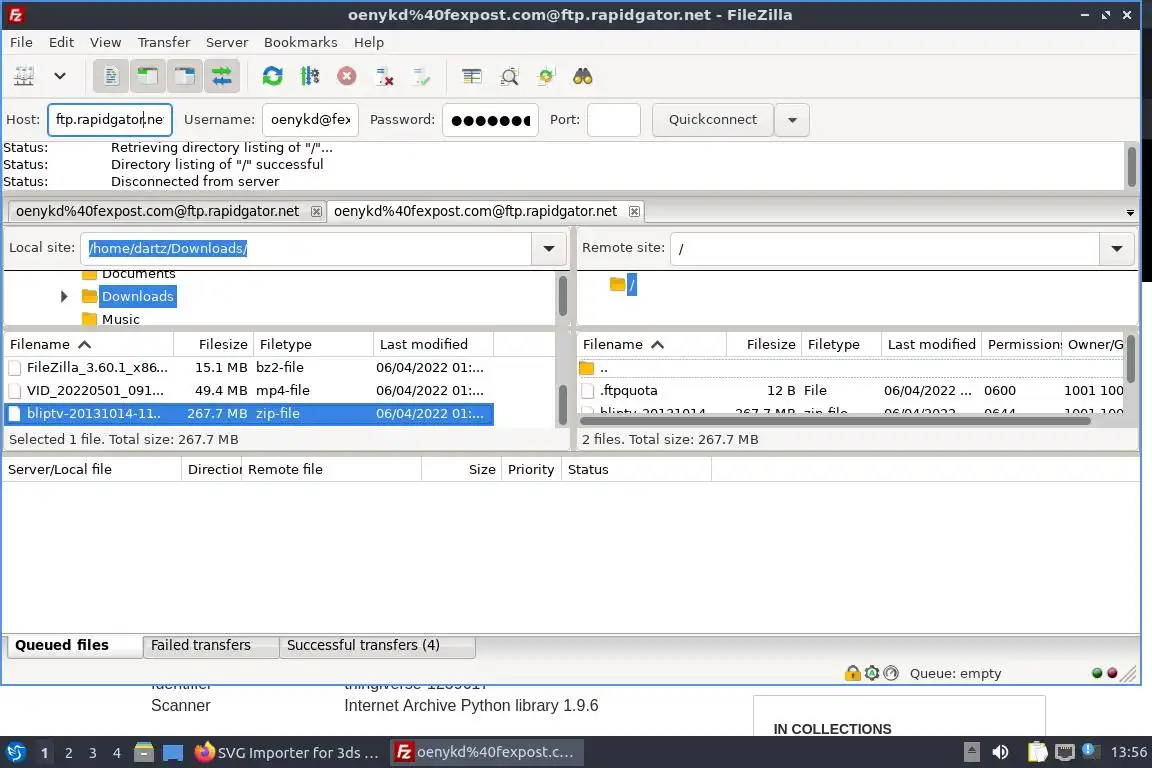Viewport: 1152px width, 768px height.
Task: Open the Bookmarks menu
Action: click(300, 42)
